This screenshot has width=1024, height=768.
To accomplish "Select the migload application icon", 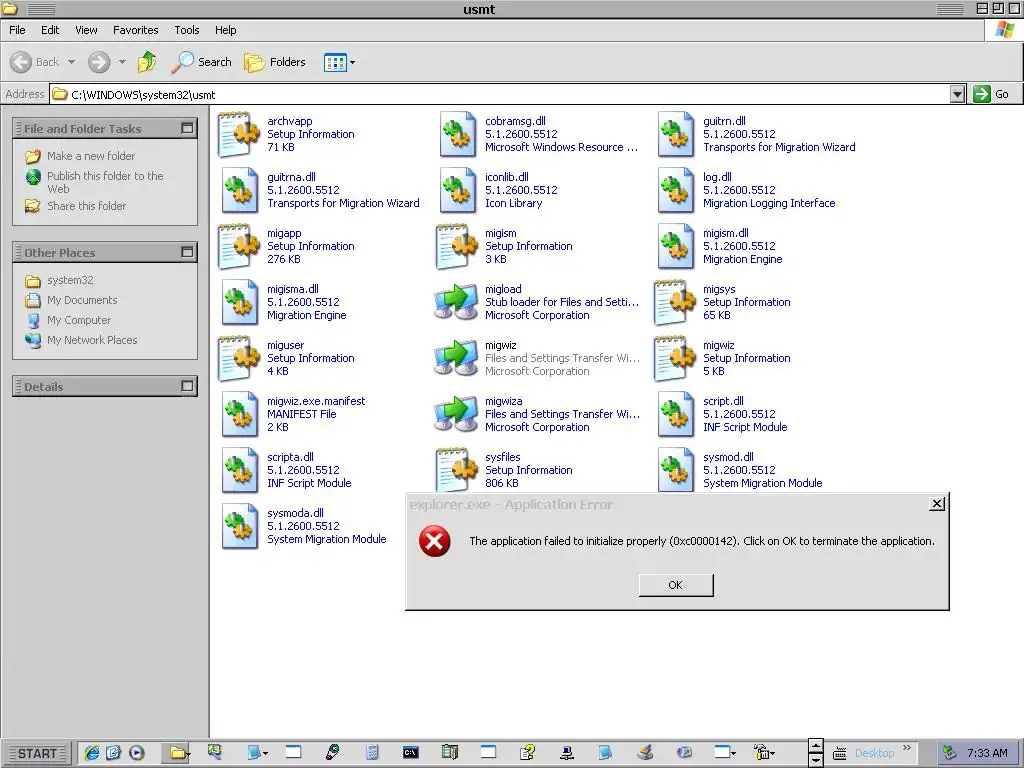I will click(x=456, y=302).
